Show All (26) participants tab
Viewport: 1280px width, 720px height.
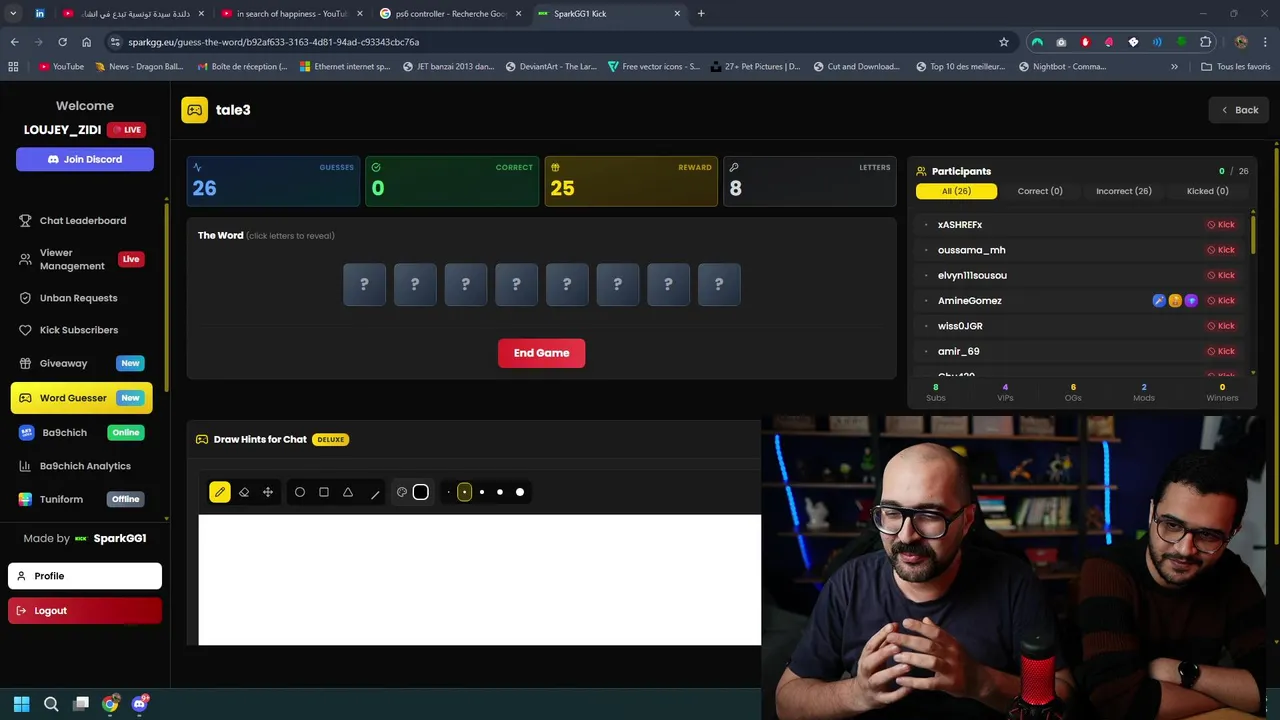[x=956, y=191]
